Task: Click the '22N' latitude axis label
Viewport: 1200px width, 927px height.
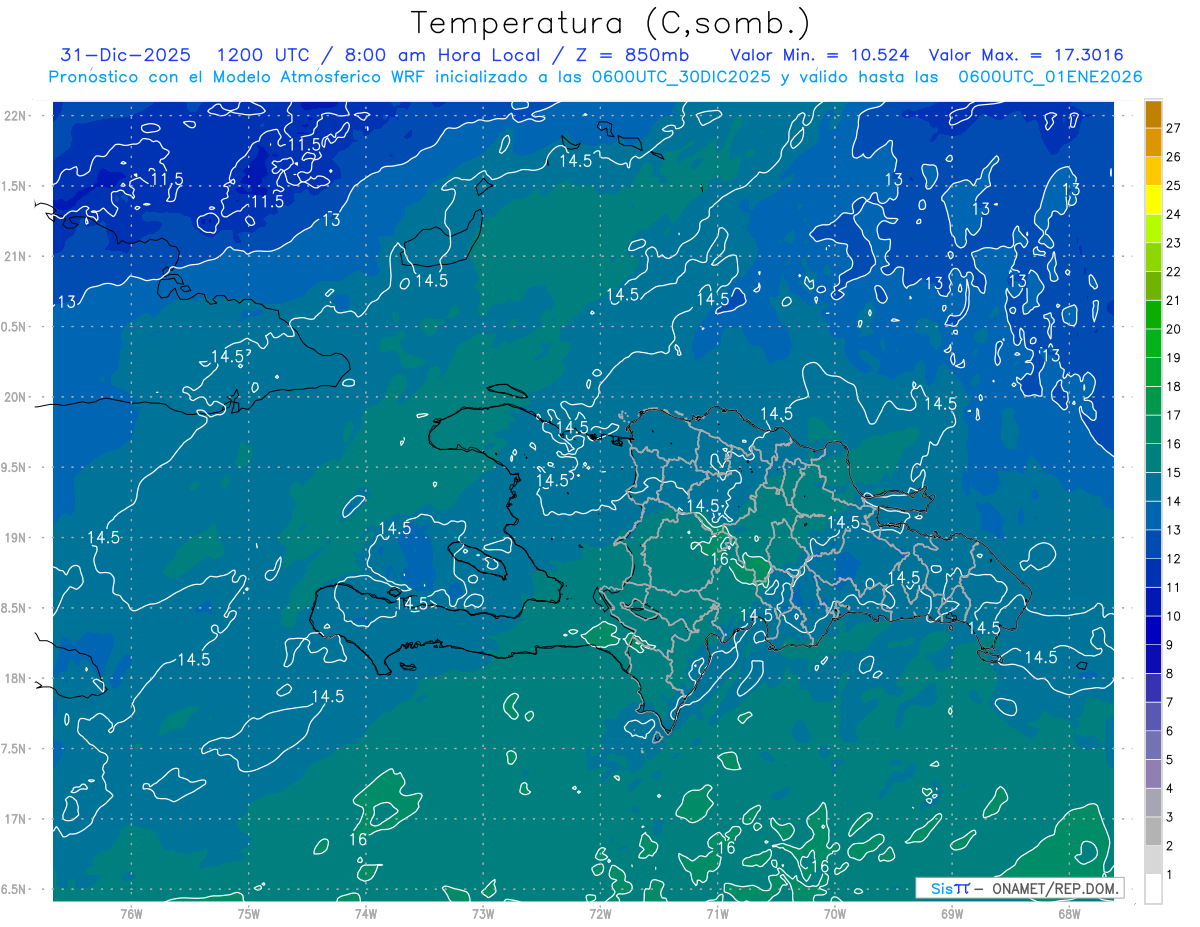Action: click(x=14, y=116)
